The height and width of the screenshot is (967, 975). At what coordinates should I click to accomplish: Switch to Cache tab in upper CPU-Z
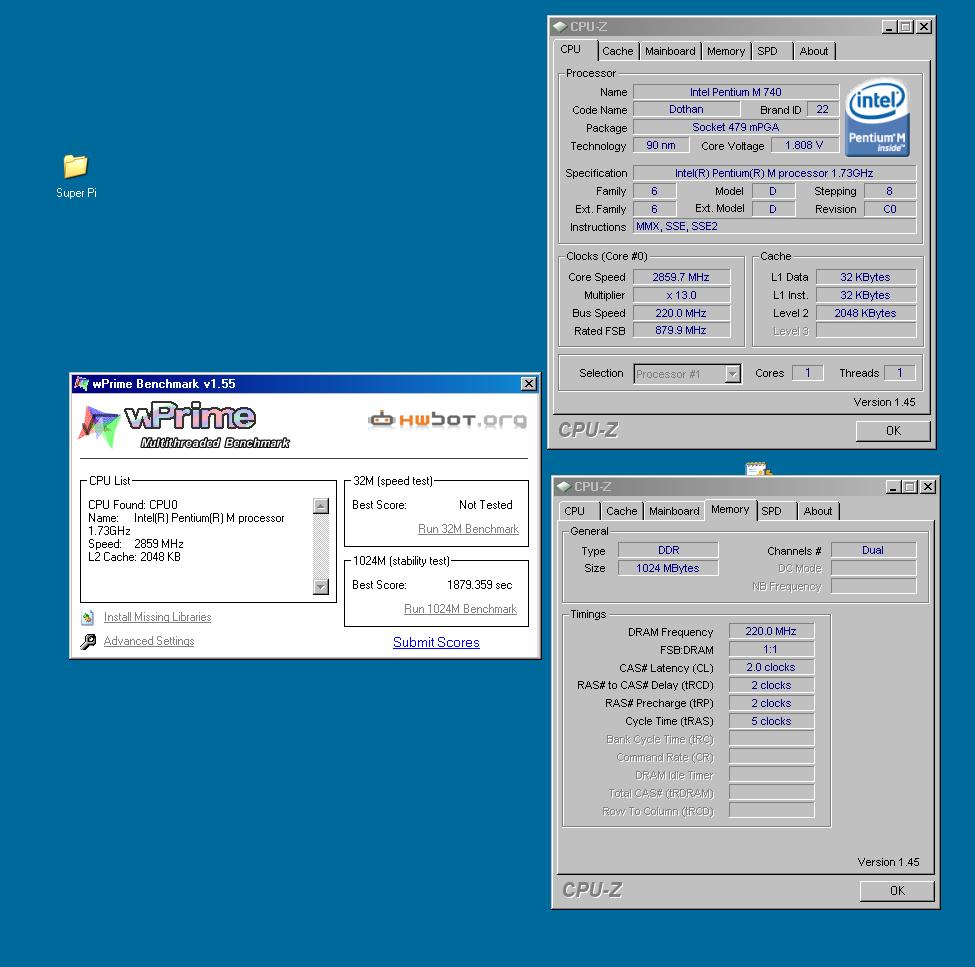click(617, 51)
